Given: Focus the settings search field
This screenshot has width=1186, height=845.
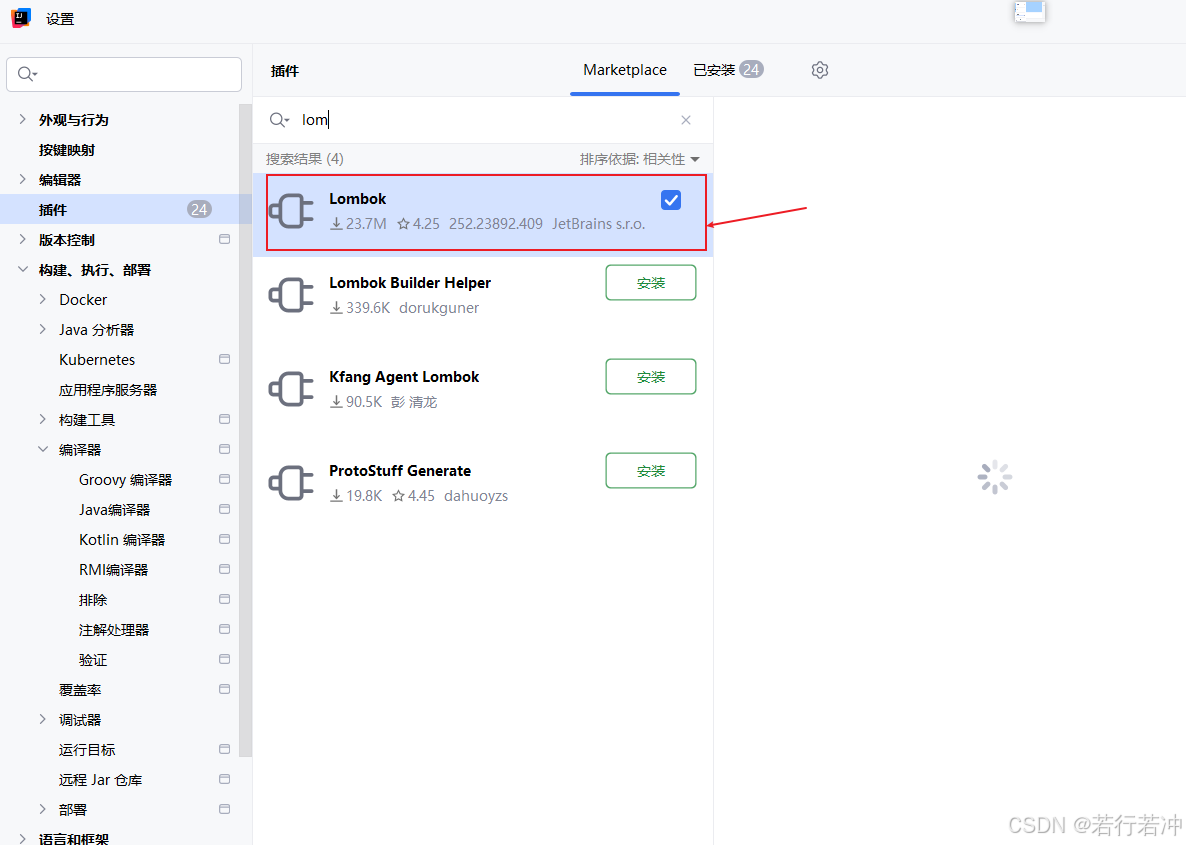Looking at the screenshot, I should pos(124,74).
